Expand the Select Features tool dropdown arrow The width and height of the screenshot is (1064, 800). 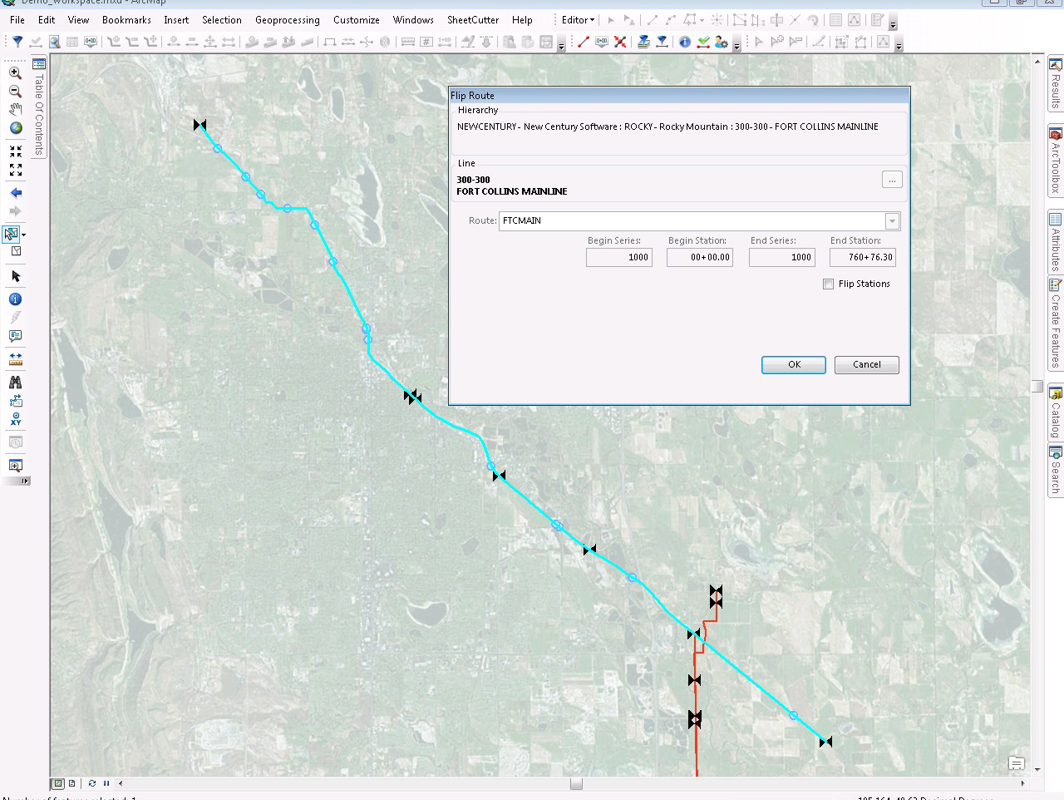[x=24, y=235]
